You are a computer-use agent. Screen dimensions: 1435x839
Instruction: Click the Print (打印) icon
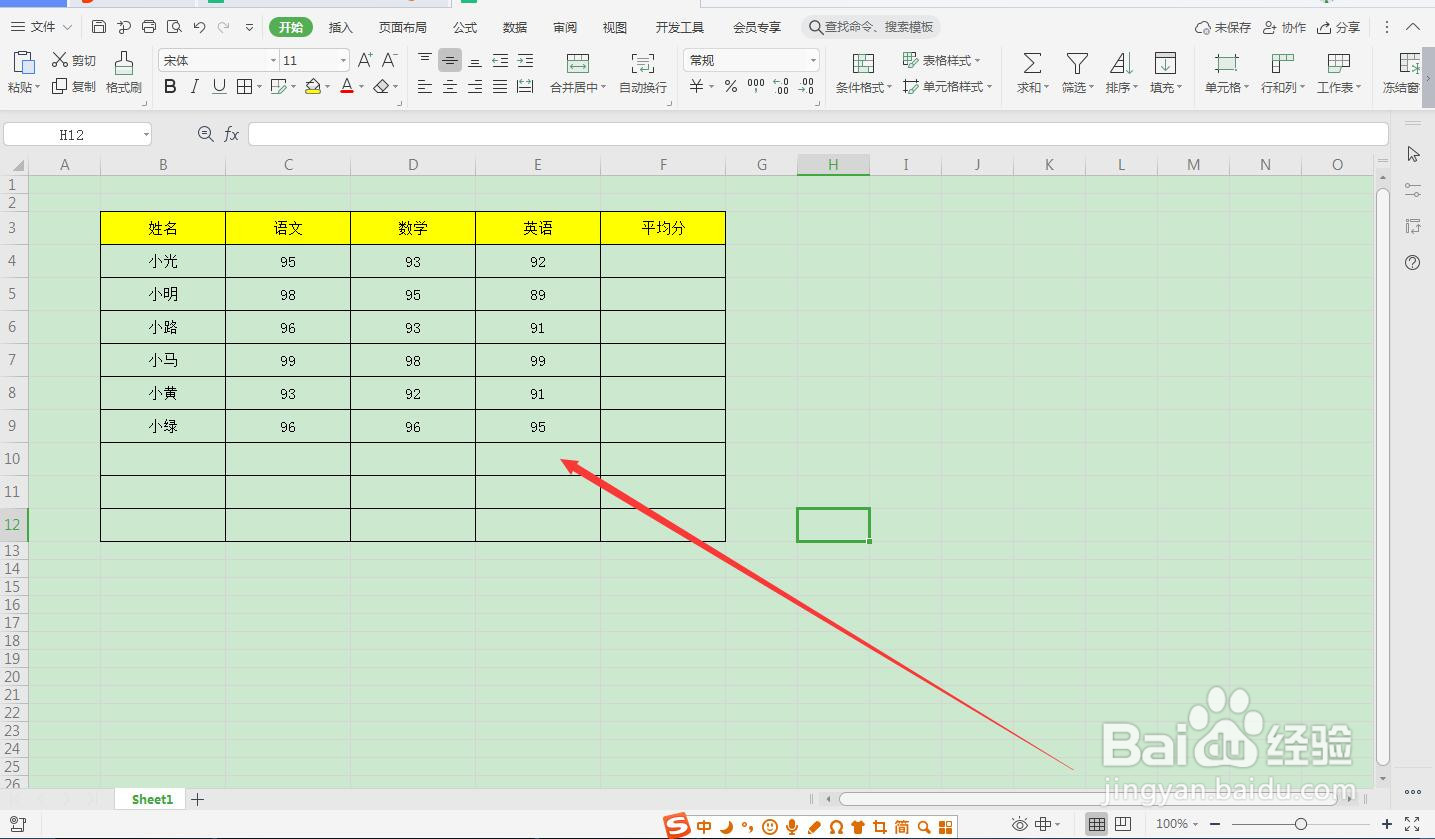148,27
